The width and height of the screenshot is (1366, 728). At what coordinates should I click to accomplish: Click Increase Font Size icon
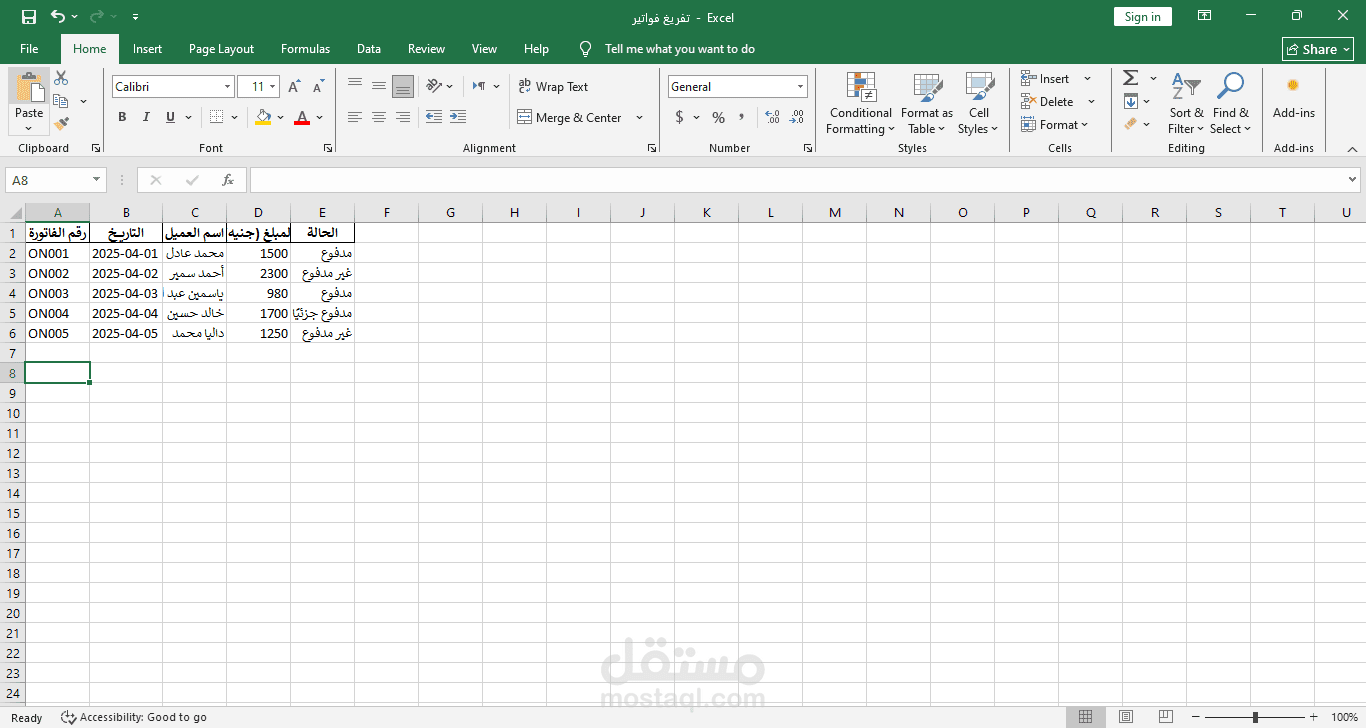pyautogui.click(x=294, y=87)
